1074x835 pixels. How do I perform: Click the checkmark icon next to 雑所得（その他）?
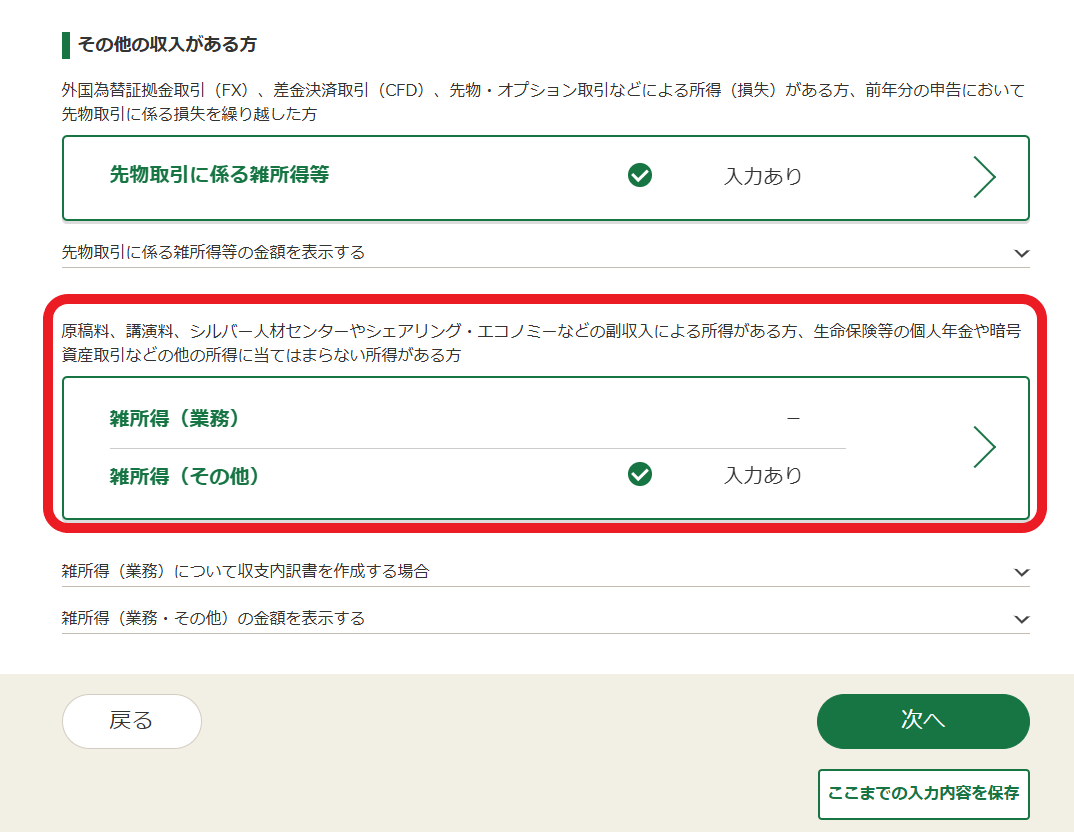[x=638, y=476]
